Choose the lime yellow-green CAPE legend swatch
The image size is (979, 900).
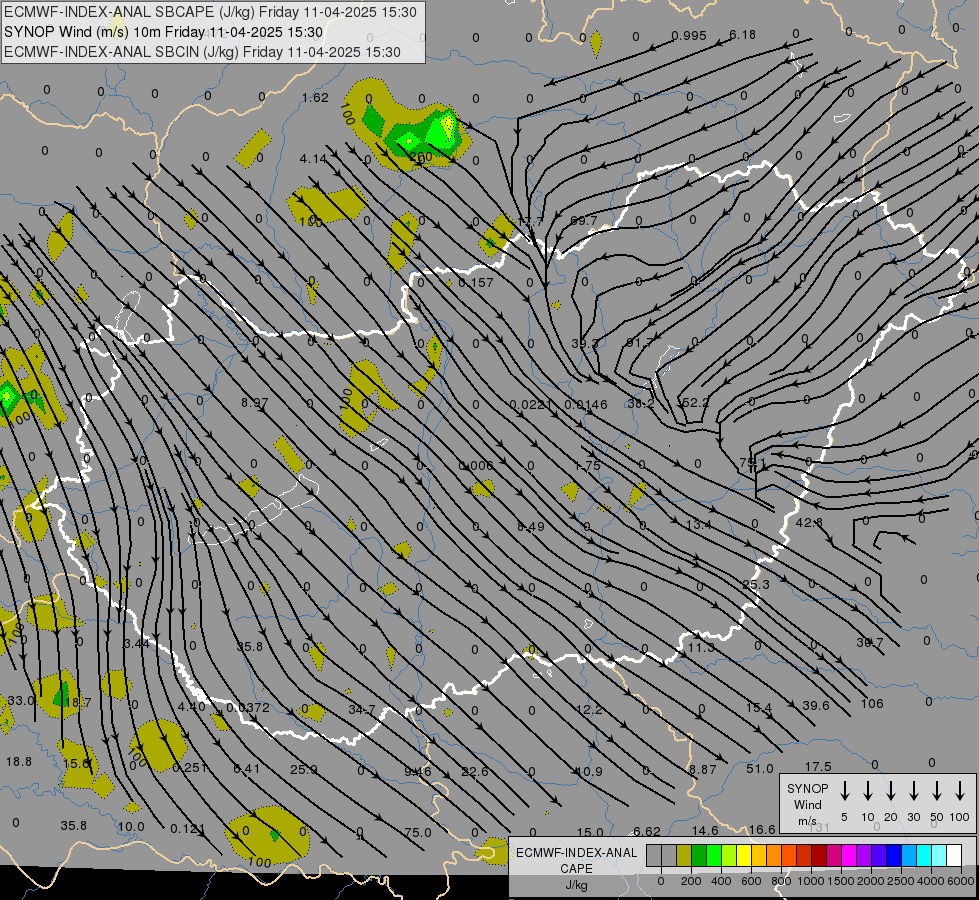pos(729,856)
